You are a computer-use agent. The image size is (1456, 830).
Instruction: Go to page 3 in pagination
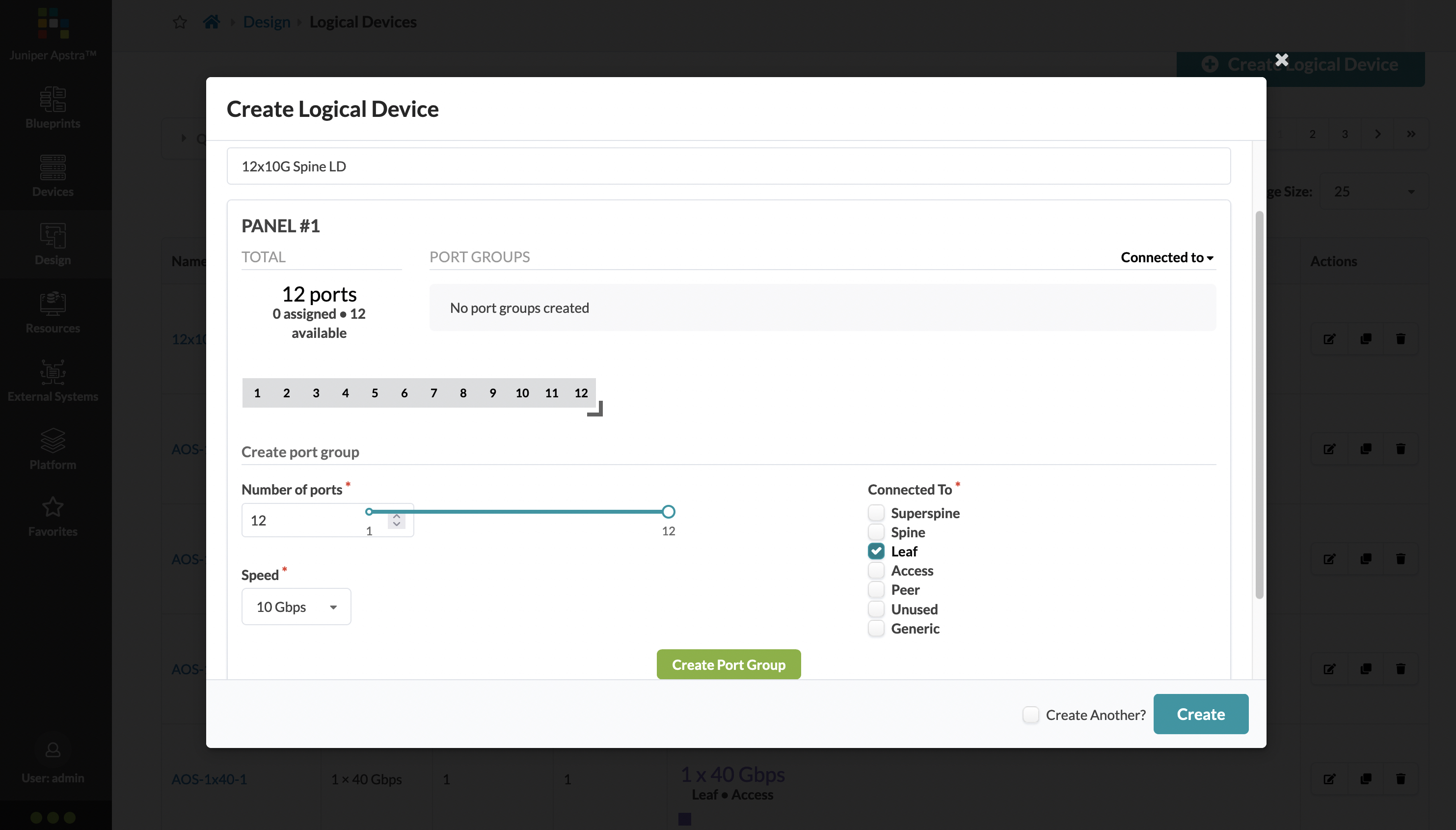click(1345, 134)
